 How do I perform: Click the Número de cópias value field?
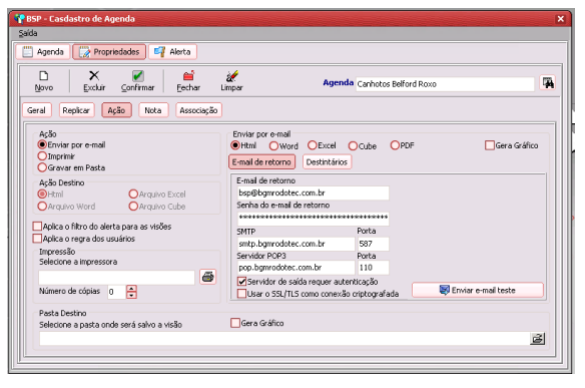116,292
